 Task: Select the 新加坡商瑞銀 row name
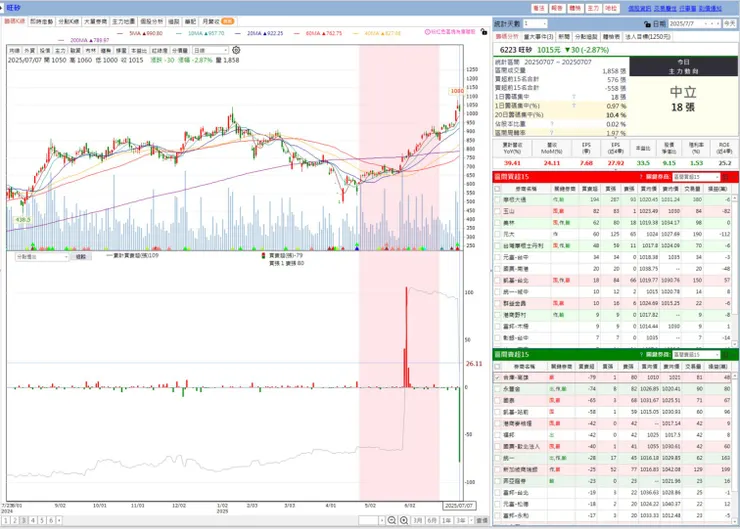520,470
